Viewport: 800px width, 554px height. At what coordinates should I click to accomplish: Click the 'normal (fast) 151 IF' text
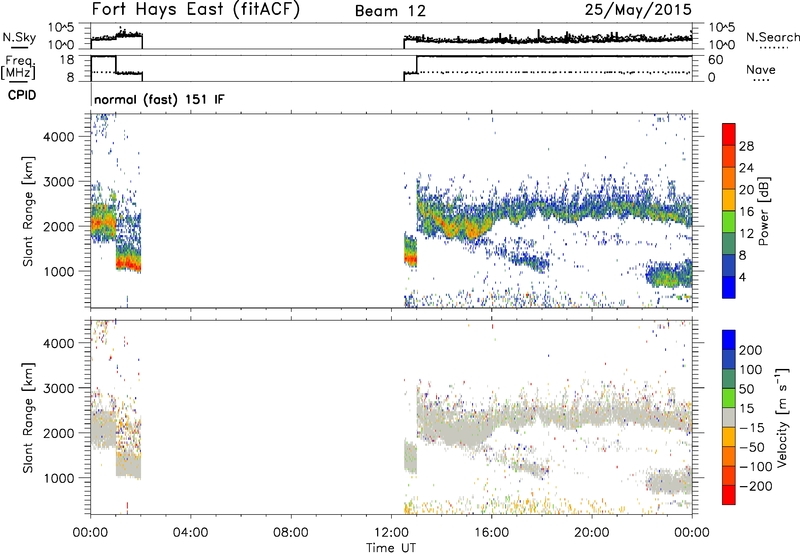coord(159,99)
